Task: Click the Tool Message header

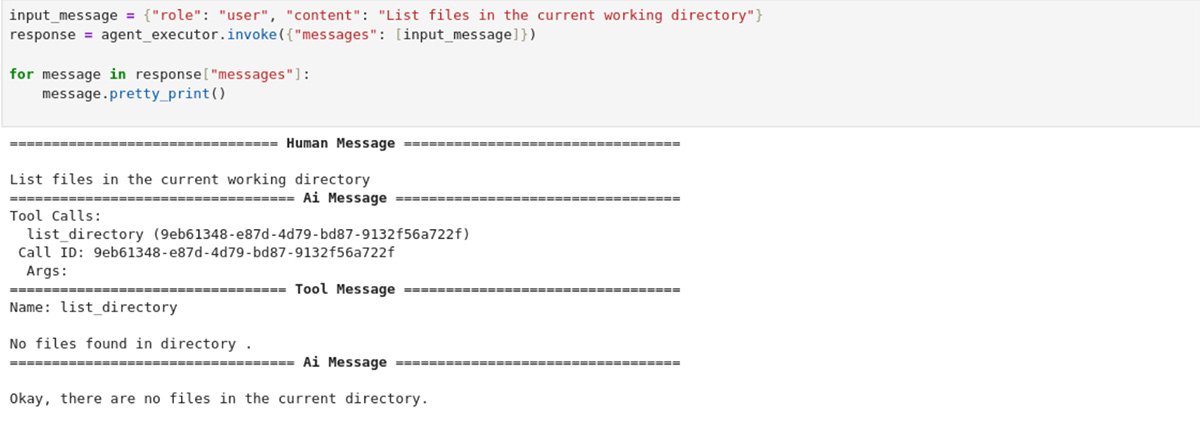Action: (345, 289)
